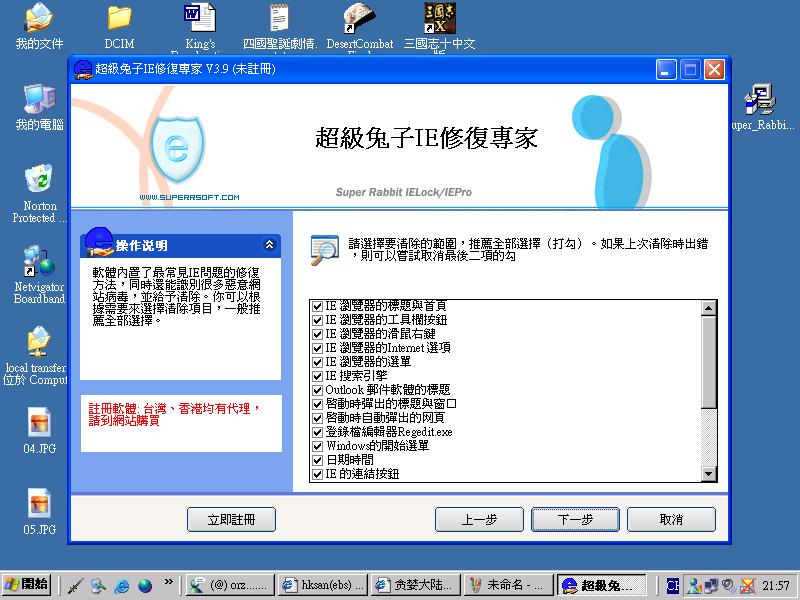Screen dimensions: 800x600
Task: Click the sword quick launch icon
Action: pos(75,586)
